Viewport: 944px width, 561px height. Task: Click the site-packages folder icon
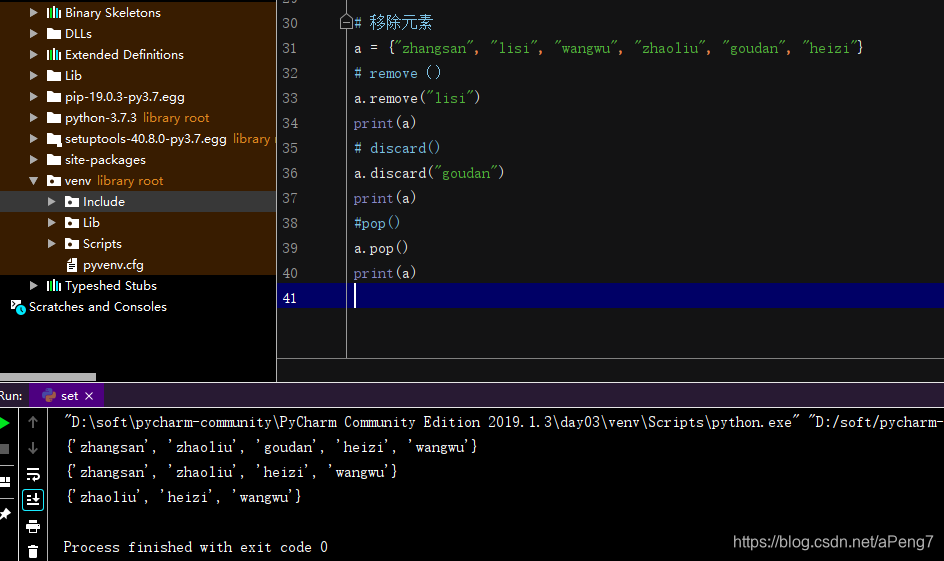[54, 160]
